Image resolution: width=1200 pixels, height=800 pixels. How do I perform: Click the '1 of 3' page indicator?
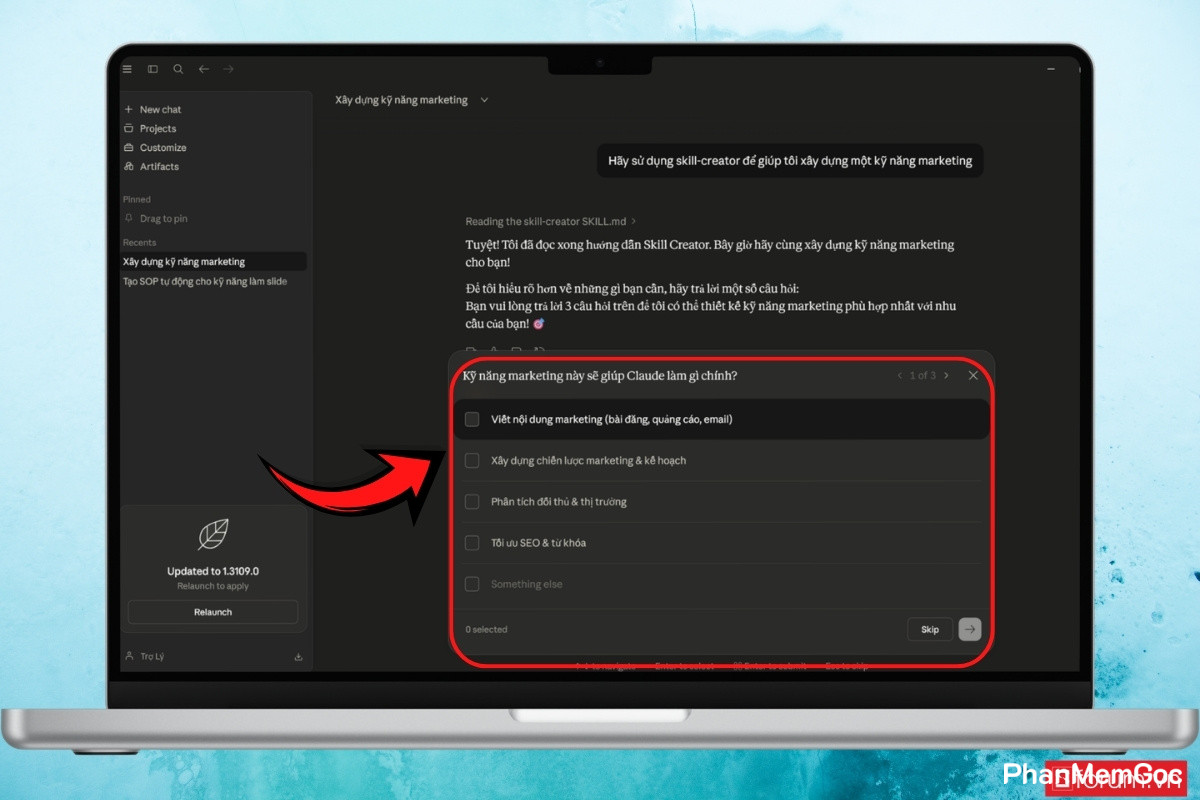[x=923, y=375]
